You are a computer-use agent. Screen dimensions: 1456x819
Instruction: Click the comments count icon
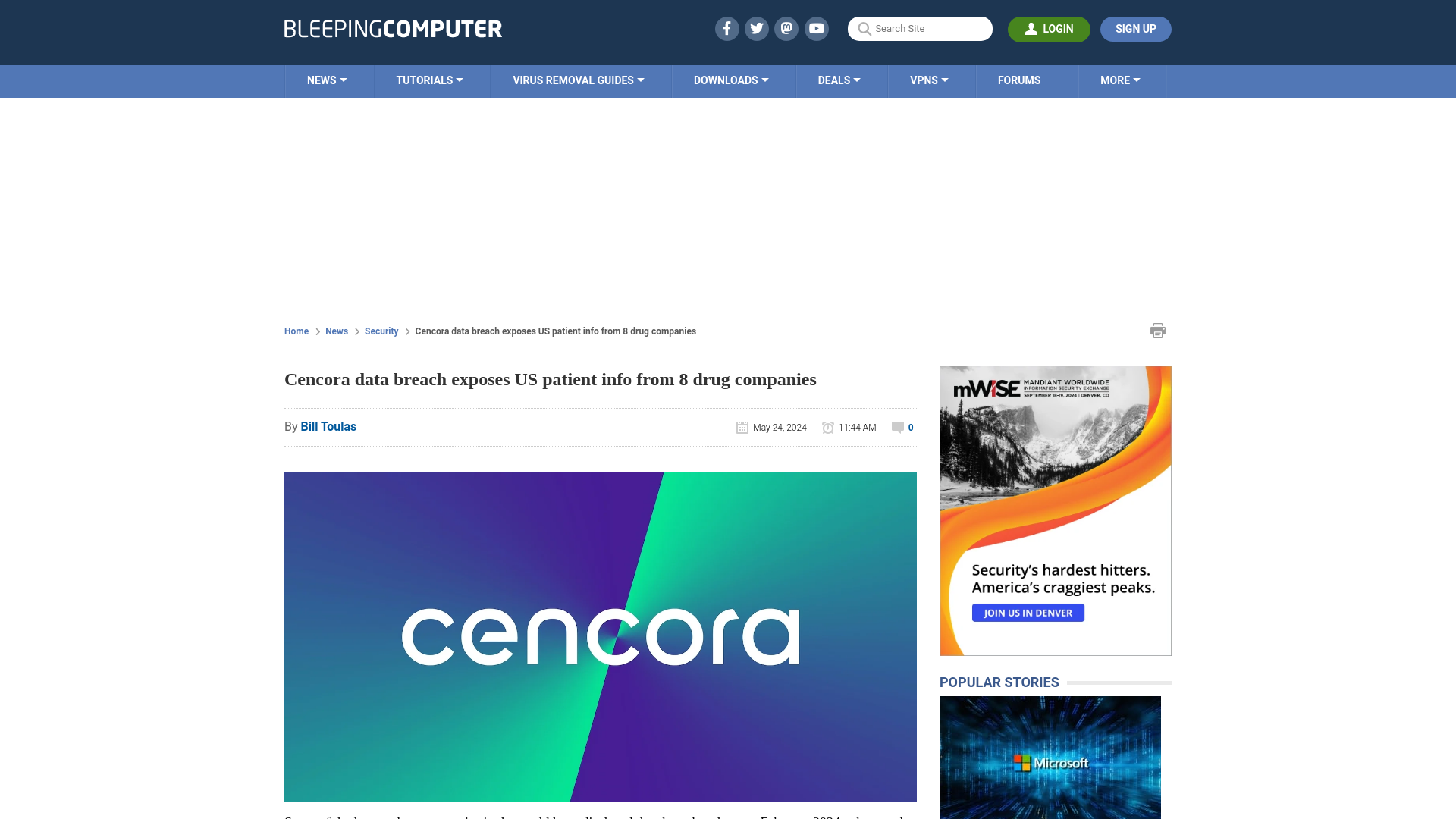[x=897, y=427]
